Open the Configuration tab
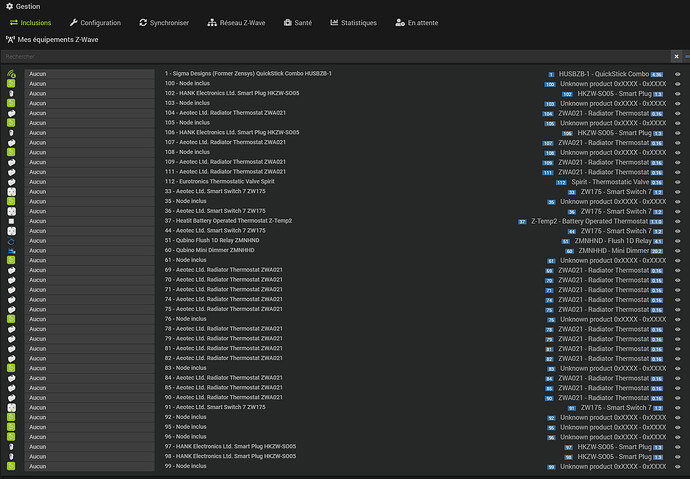 pos(95,22)
